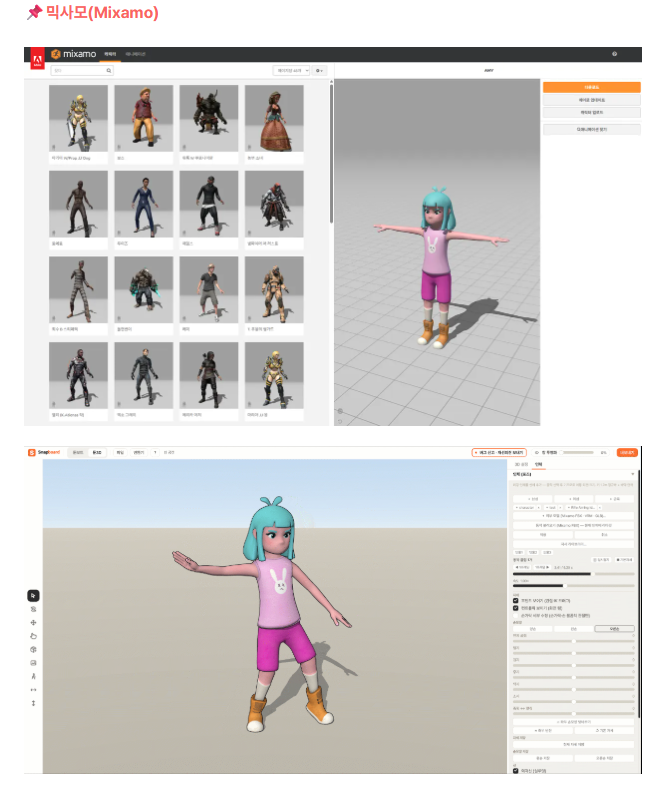Toggle the checked checkbox at the panel bottom
This screenshot has height=785, width=657.
tap(515, 770)
